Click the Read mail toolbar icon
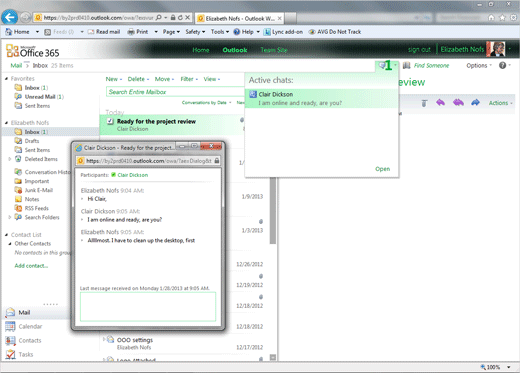 tap(91, 32)
